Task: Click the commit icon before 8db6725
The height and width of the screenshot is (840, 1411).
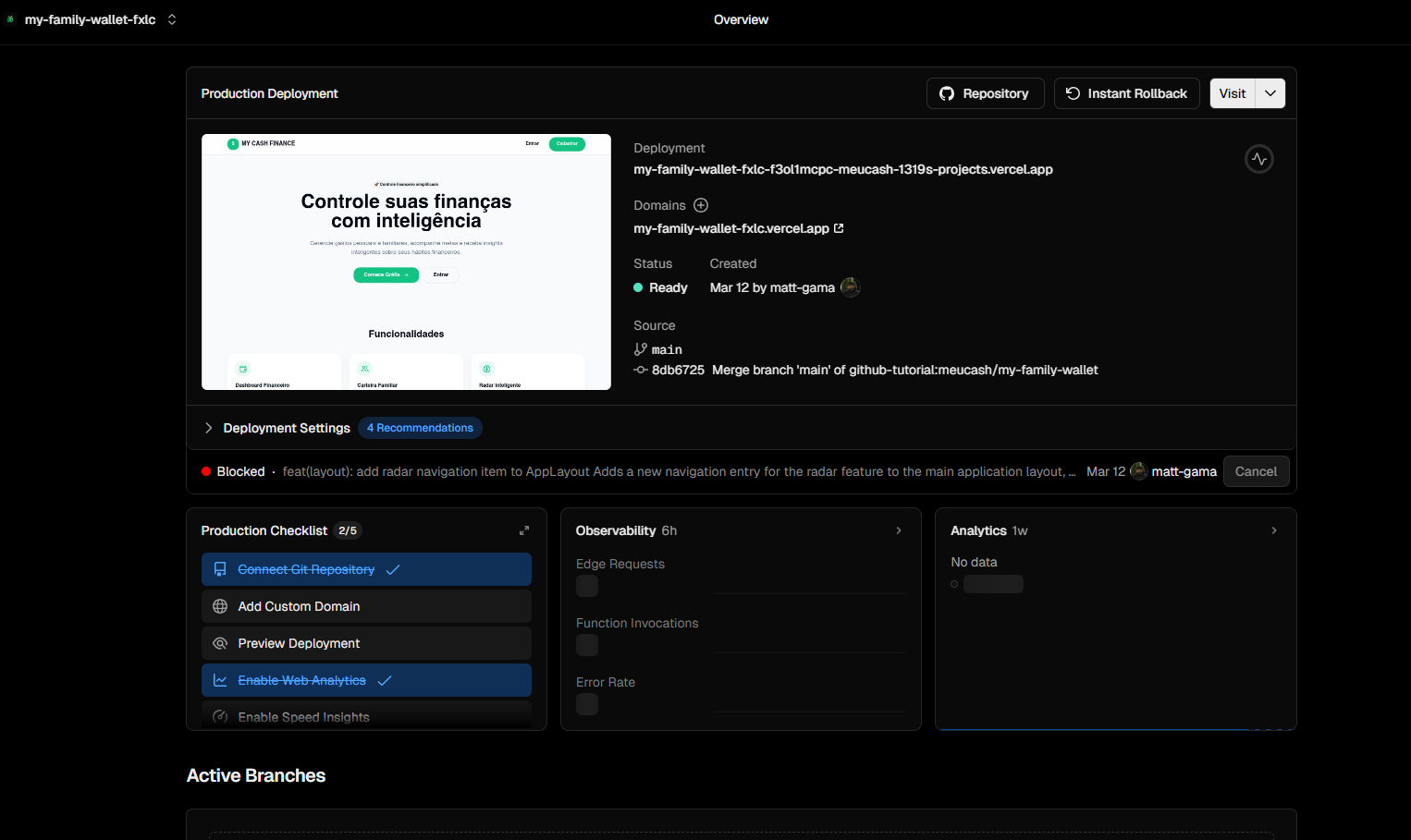Action: click(x=640, y=370)
